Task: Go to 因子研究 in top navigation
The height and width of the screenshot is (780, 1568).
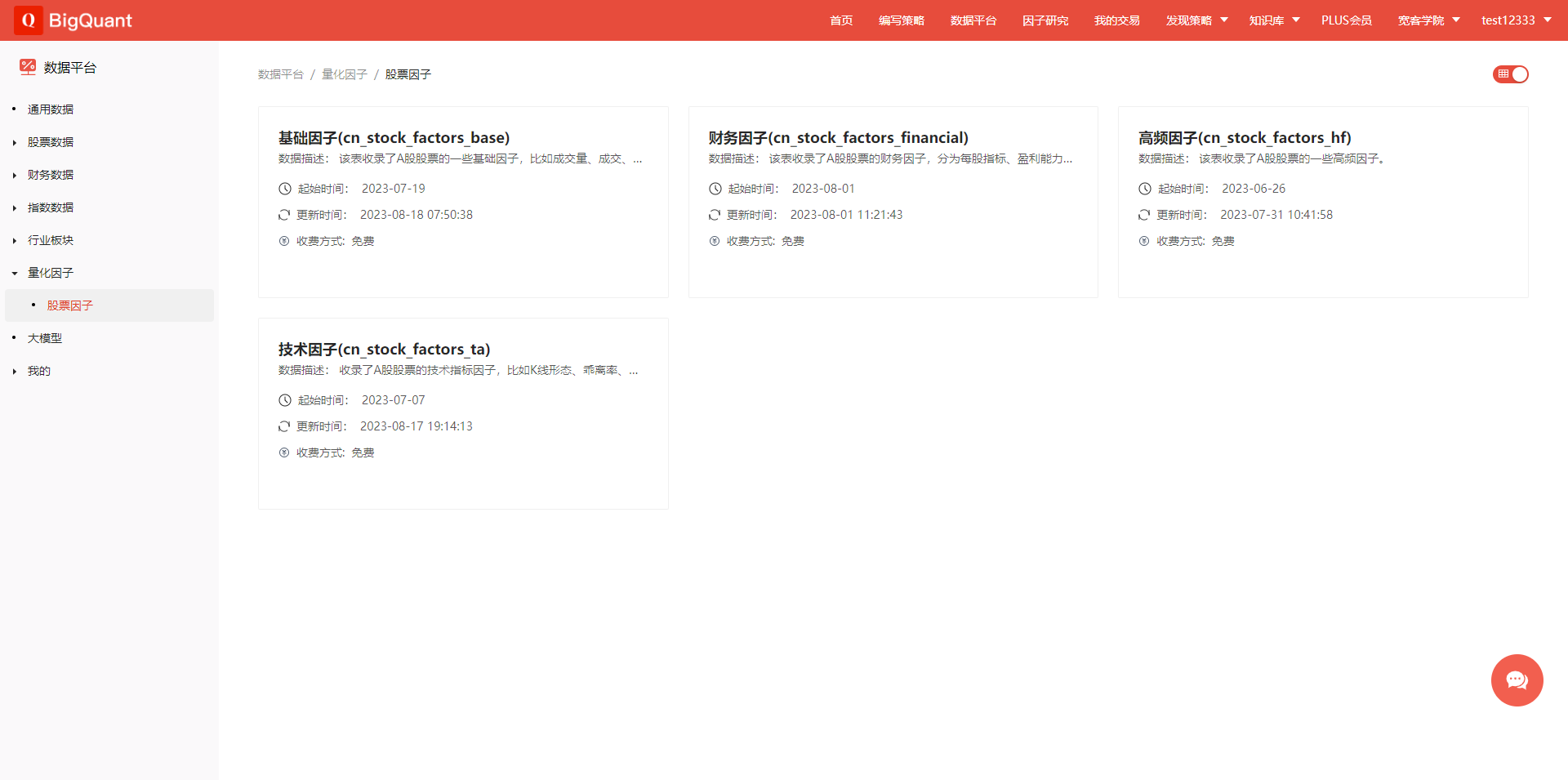Action: pyautogui.click(x=1045, y=20)
